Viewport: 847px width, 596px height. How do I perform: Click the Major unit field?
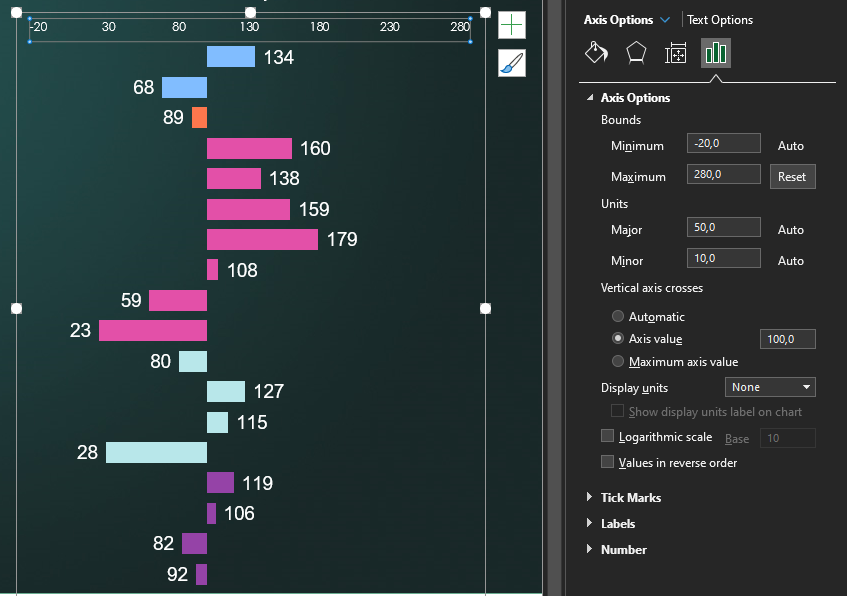(723, 227)
